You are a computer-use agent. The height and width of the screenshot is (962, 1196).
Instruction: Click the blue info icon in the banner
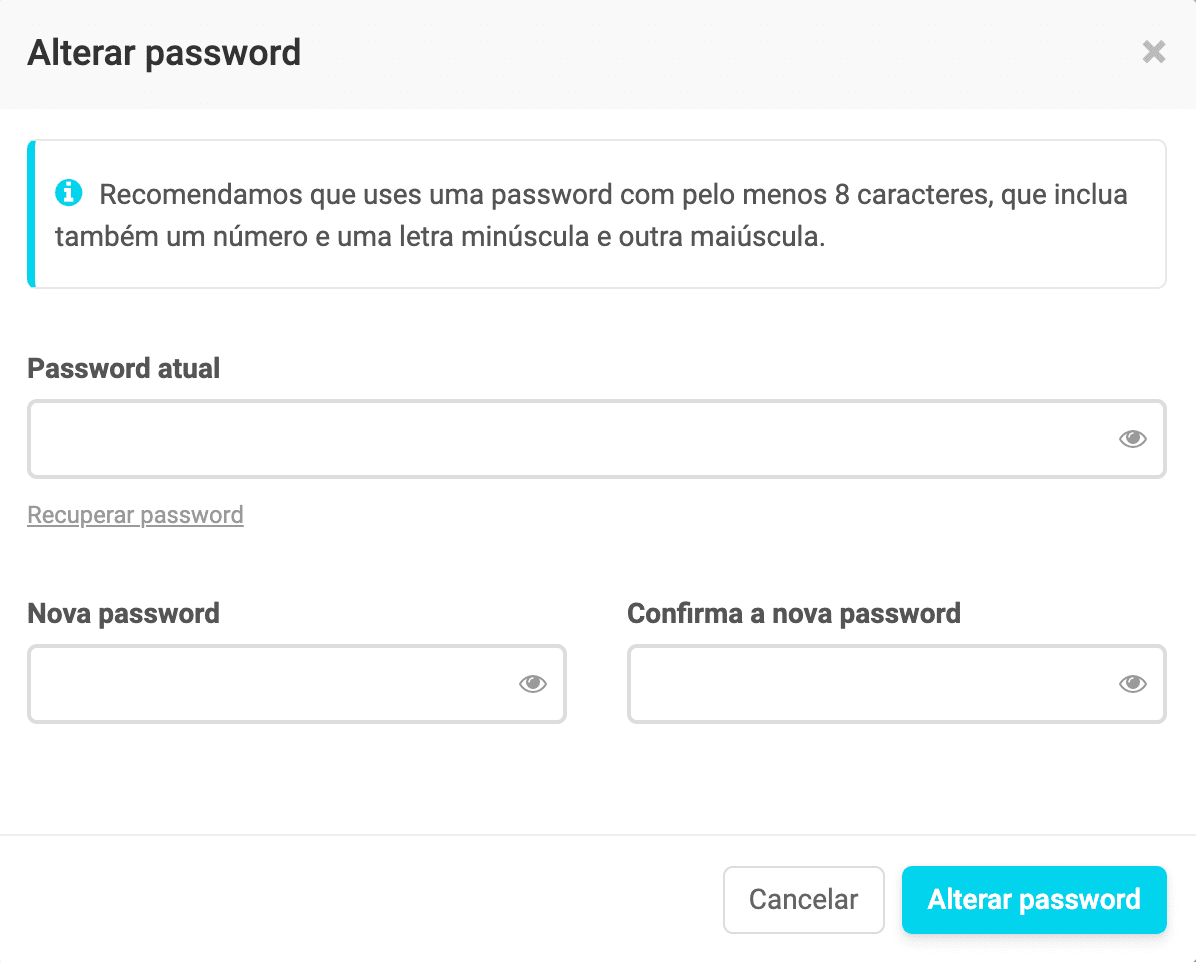[x=68, y=192]
